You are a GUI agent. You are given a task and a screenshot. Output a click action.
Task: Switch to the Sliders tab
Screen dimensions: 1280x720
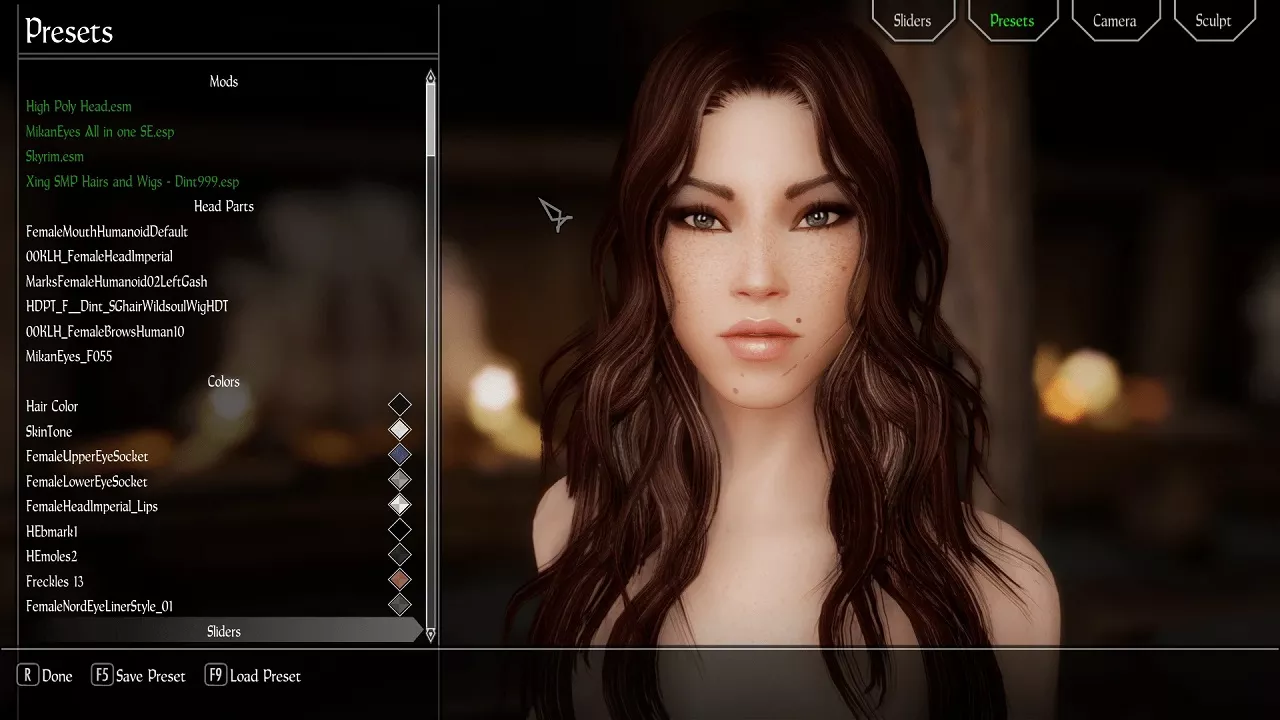click(912, 20)
